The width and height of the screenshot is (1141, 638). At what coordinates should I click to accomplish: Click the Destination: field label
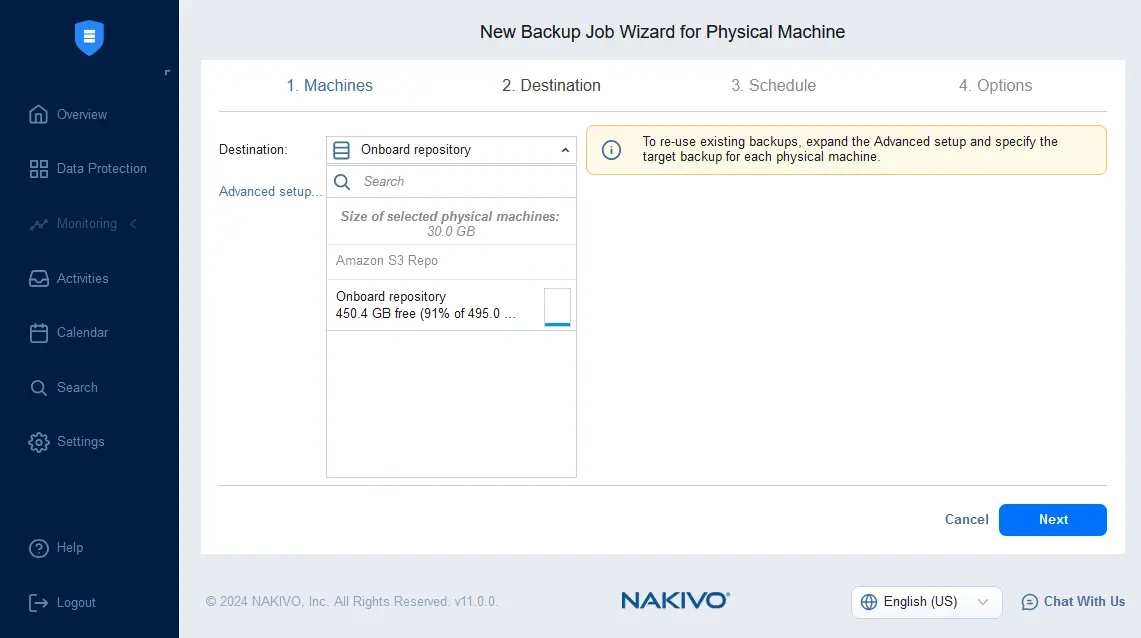point(253,150)
